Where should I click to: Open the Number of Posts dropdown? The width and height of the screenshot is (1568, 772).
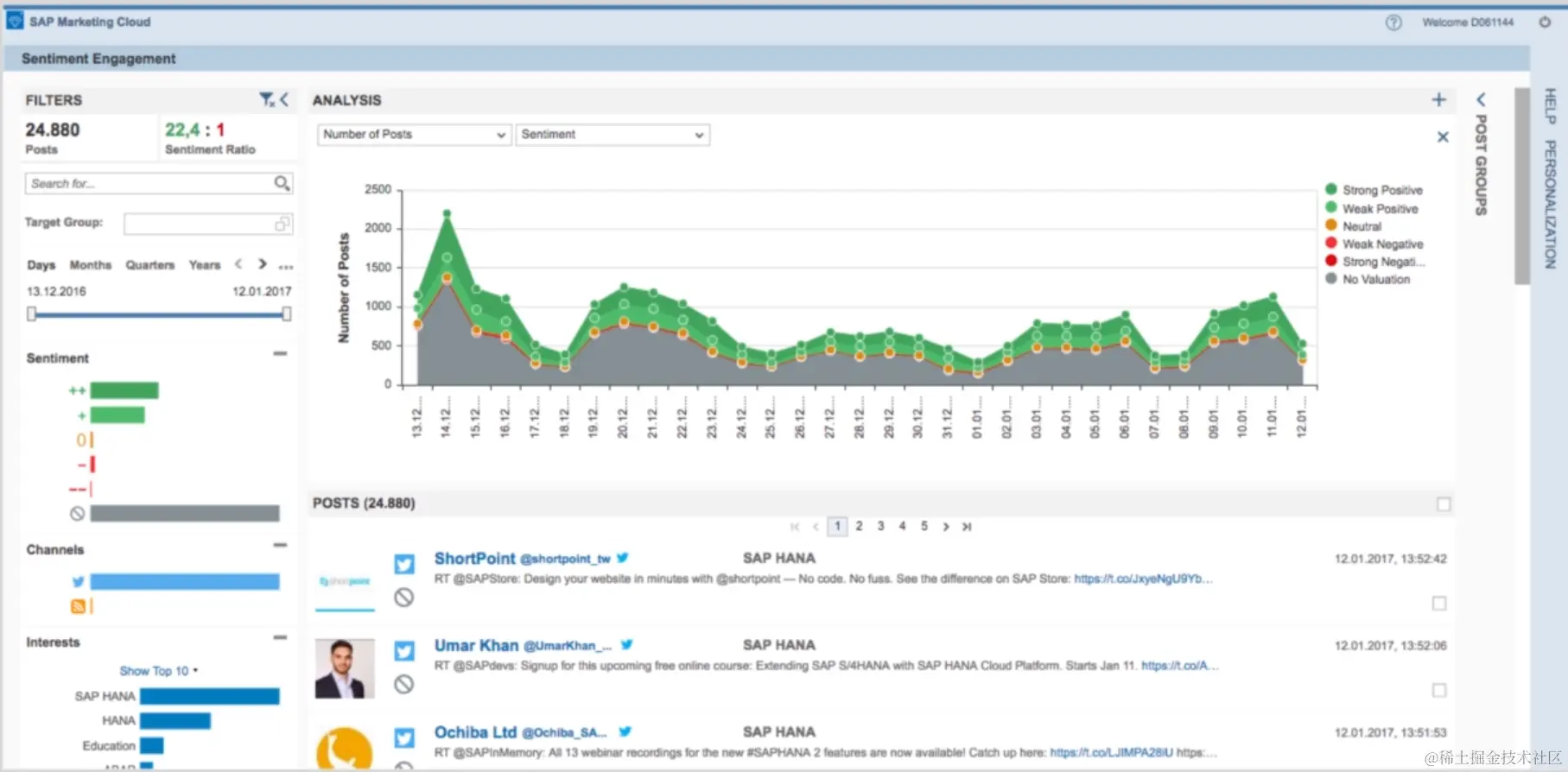point(414,135)
